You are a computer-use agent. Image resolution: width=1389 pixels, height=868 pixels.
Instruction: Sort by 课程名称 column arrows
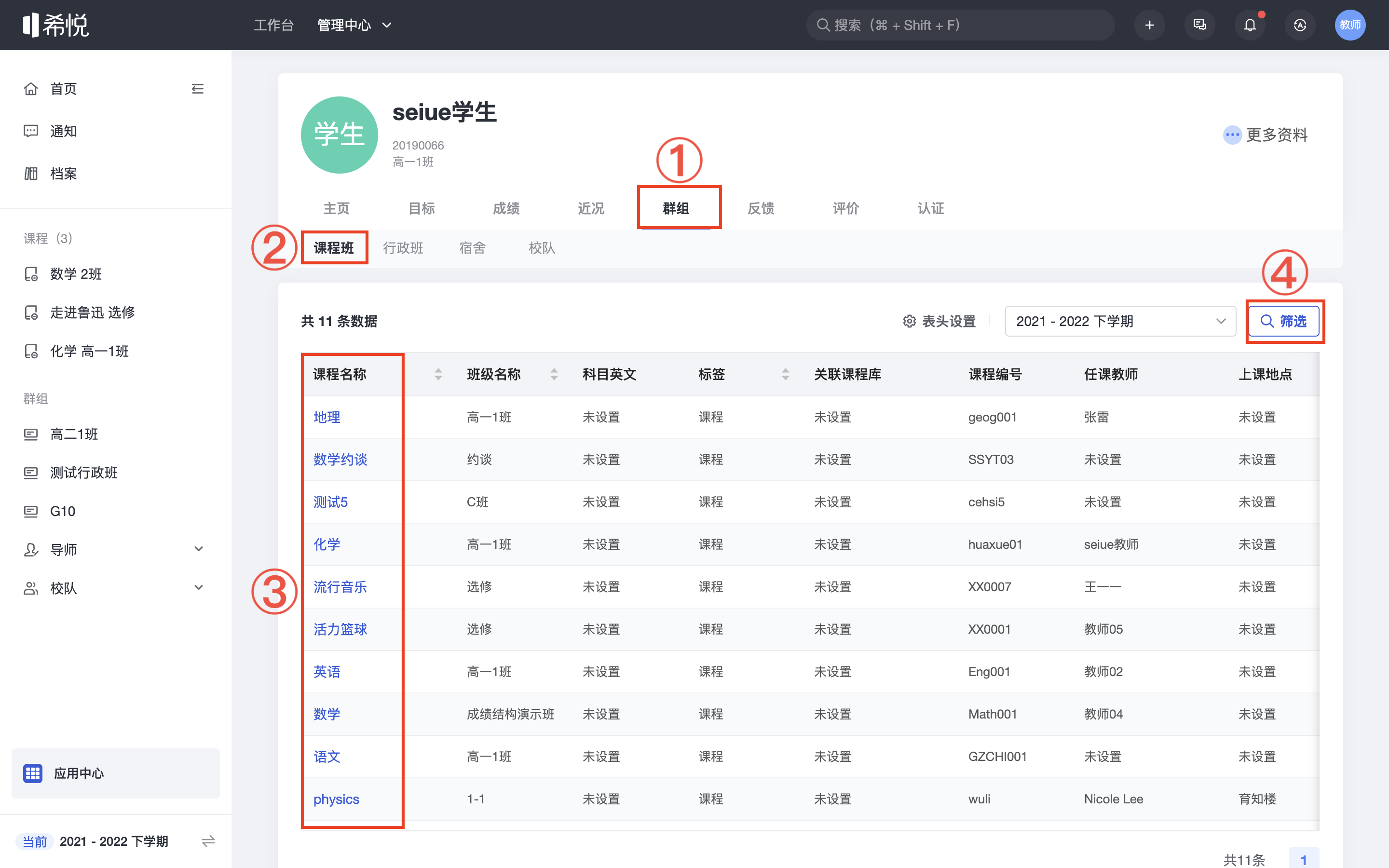coord(438,374)
